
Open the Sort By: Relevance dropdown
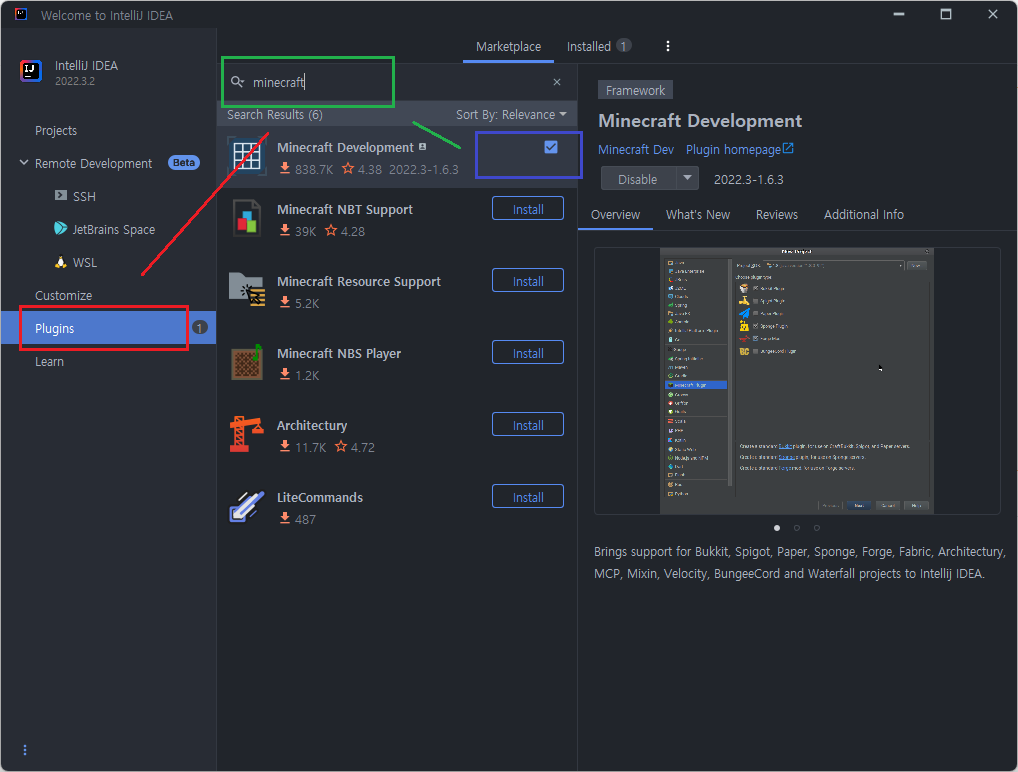[x=511, y=114]
